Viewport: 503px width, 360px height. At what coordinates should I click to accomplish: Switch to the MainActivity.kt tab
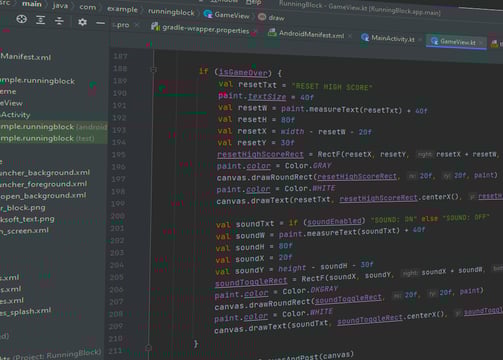(x=393, y=39)
